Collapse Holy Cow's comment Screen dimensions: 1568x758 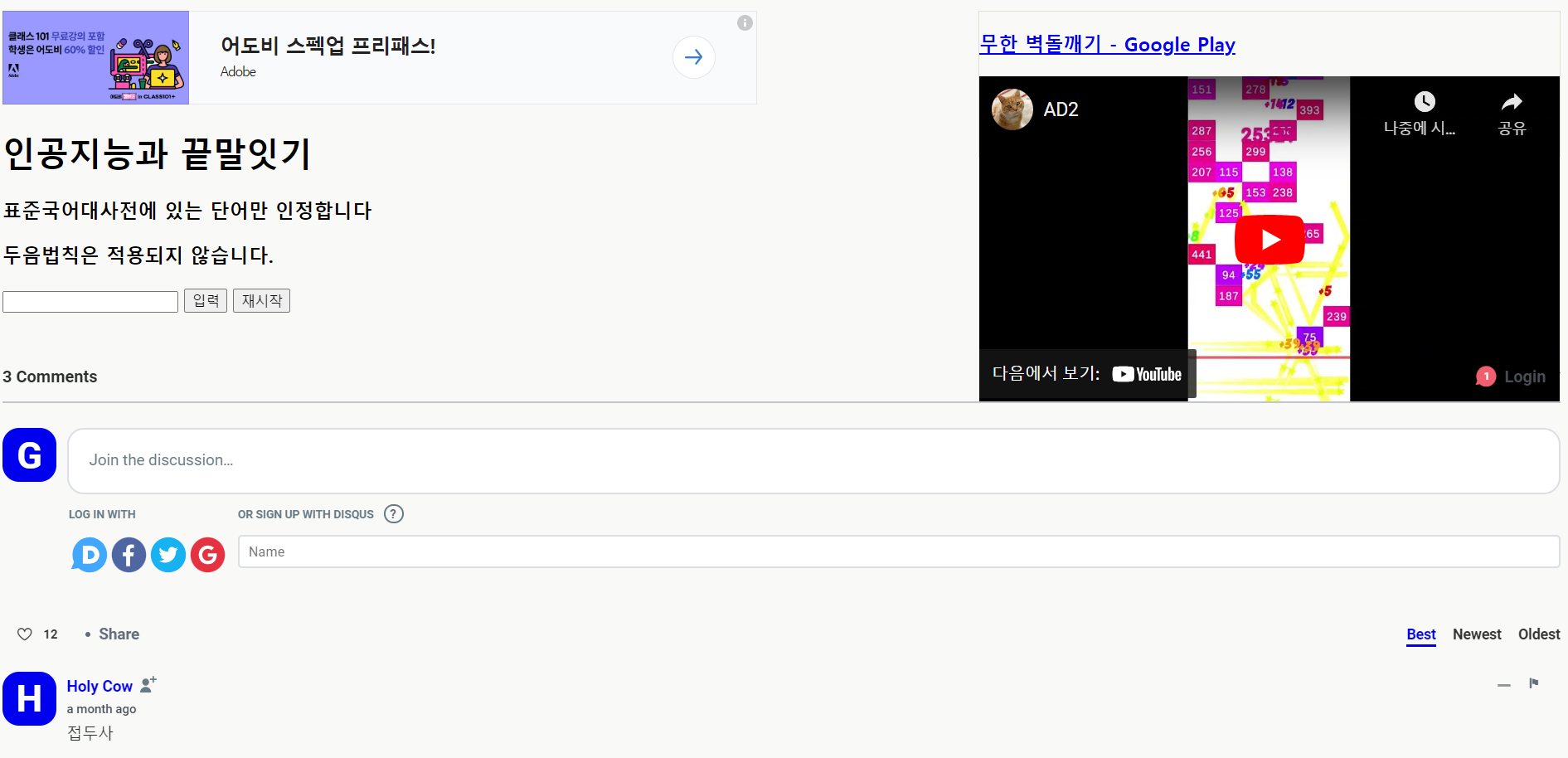click(x=1503, y=684)
